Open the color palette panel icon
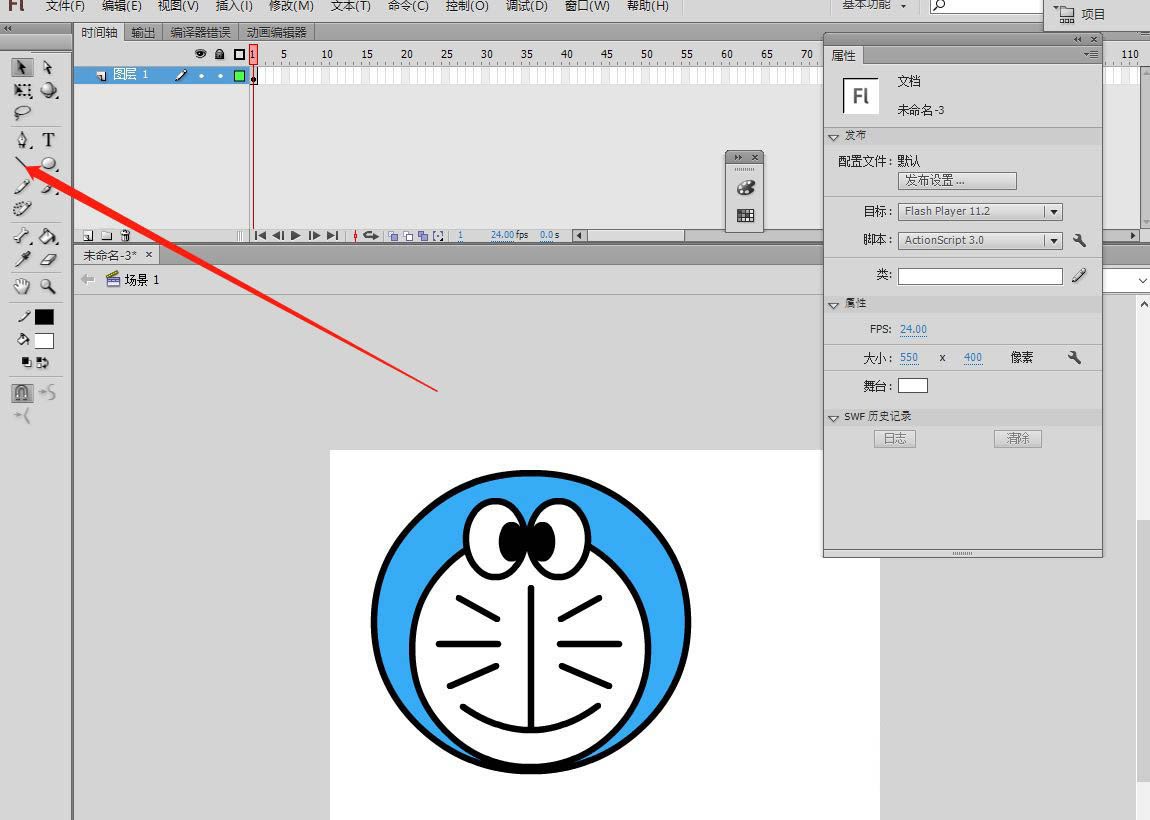 click(745, 188)
